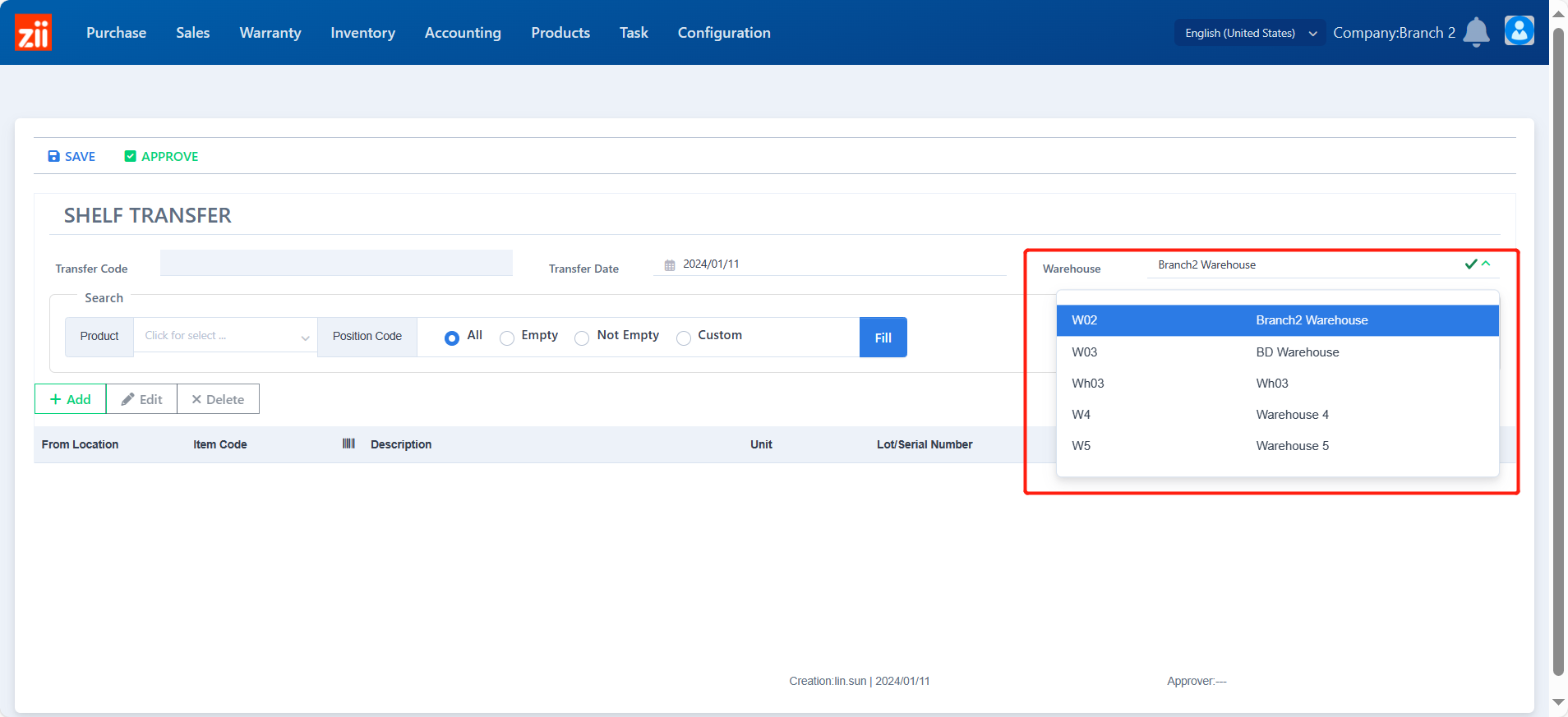The height and width of the screenshot is (717, 1568).
Task: Click the Item Code column header
Action: click(220, 444)
